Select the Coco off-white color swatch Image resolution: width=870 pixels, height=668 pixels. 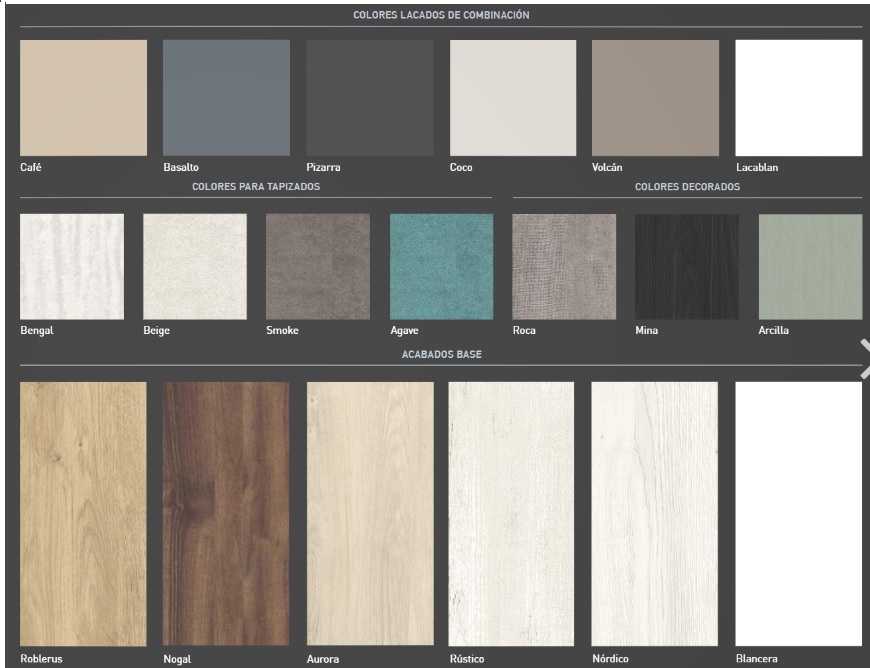pos(513,98)
